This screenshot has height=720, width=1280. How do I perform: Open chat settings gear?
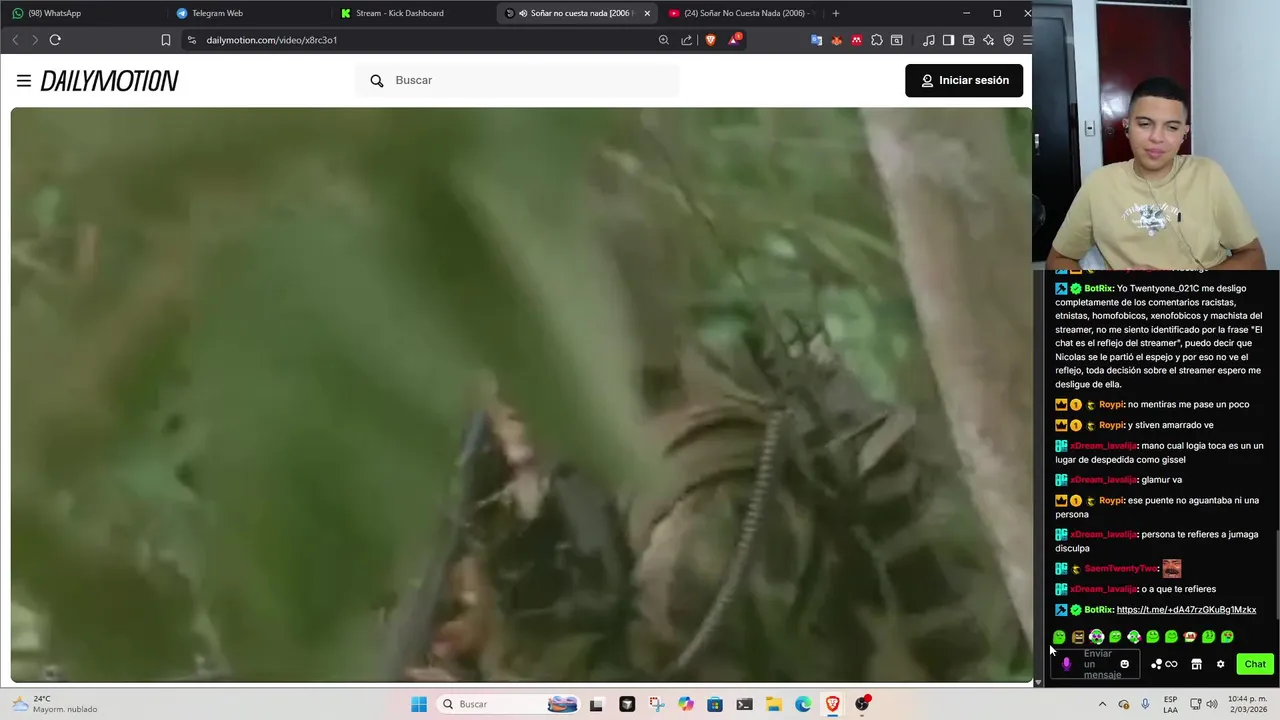[x=1220, y=664]
